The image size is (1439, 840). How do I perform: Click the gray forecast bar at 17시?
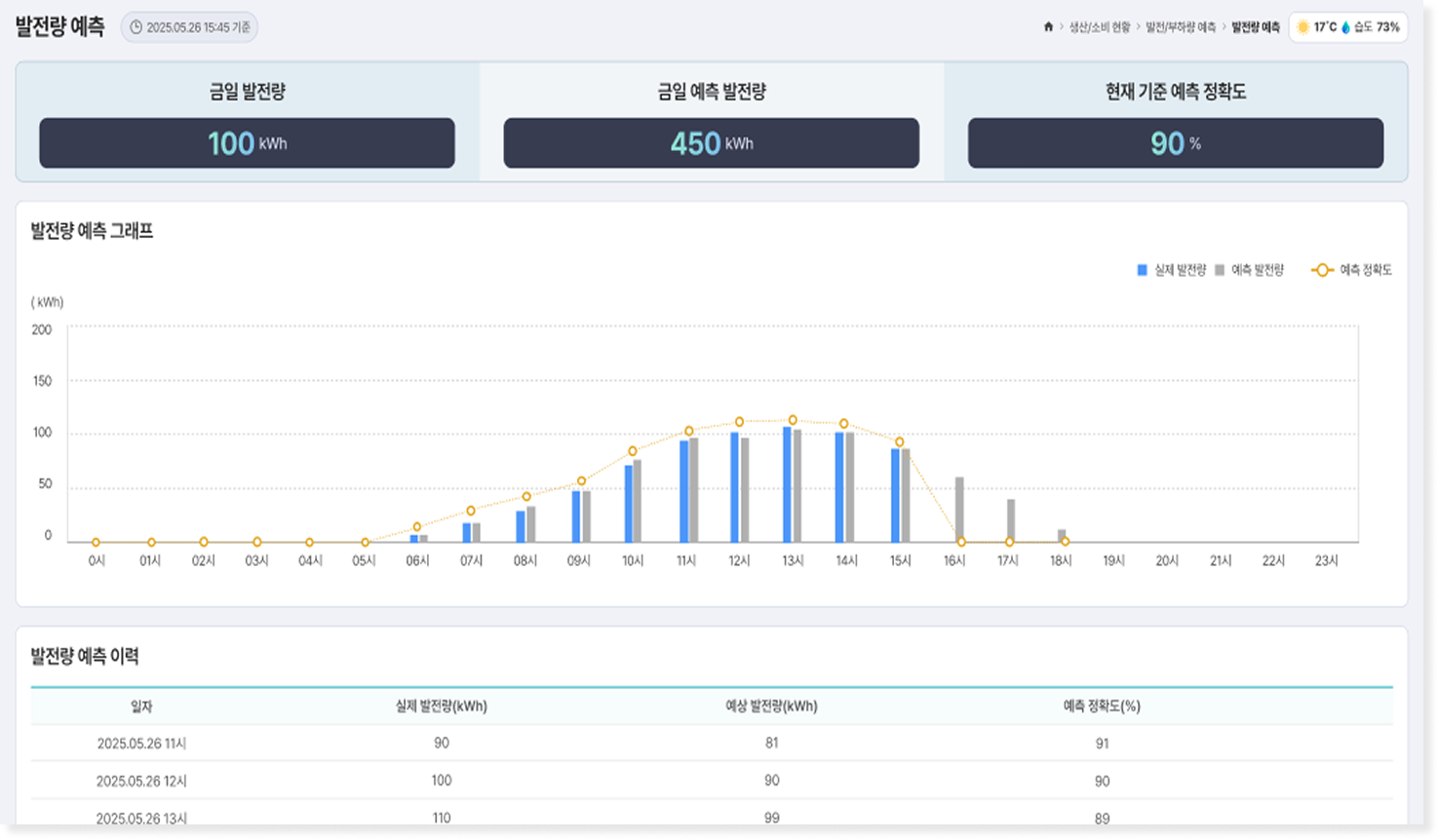click(x=1011, y=520)
